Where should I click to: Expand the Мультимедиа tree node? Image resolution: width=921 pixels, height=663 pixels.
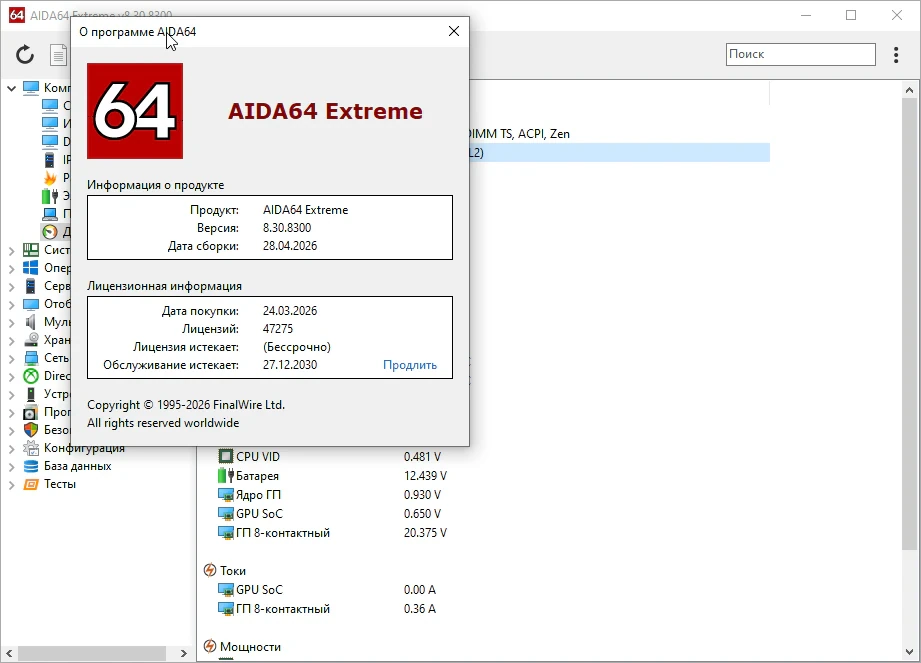coord(11,322)
